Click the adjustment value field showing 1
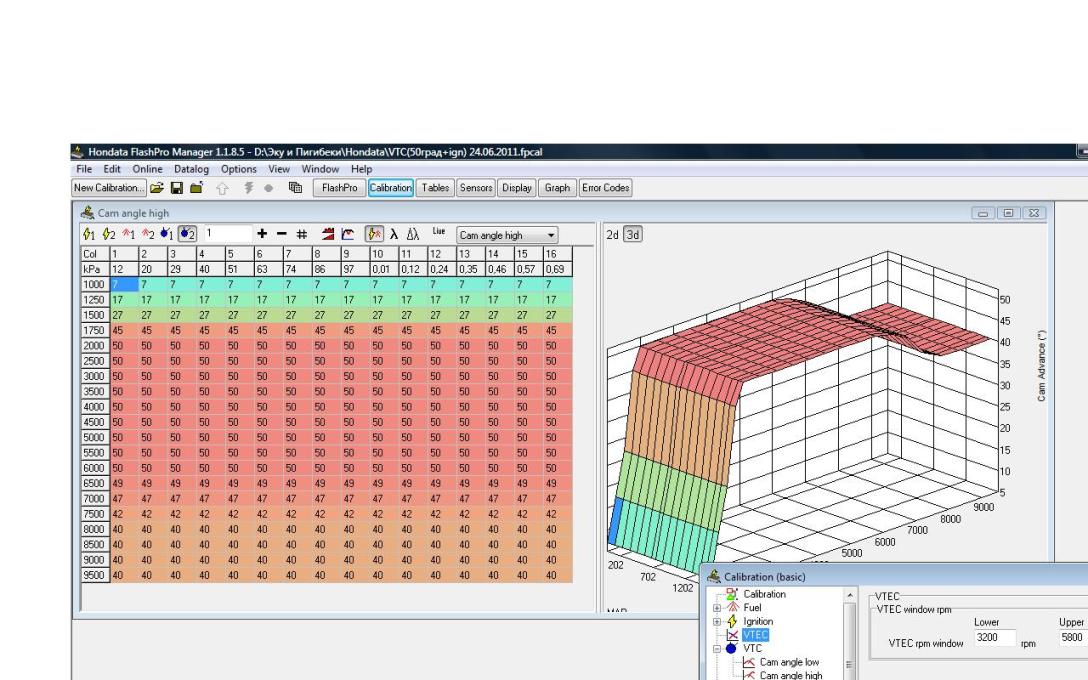The width and height of the screenshot is (1088, 680). point(228,234)
